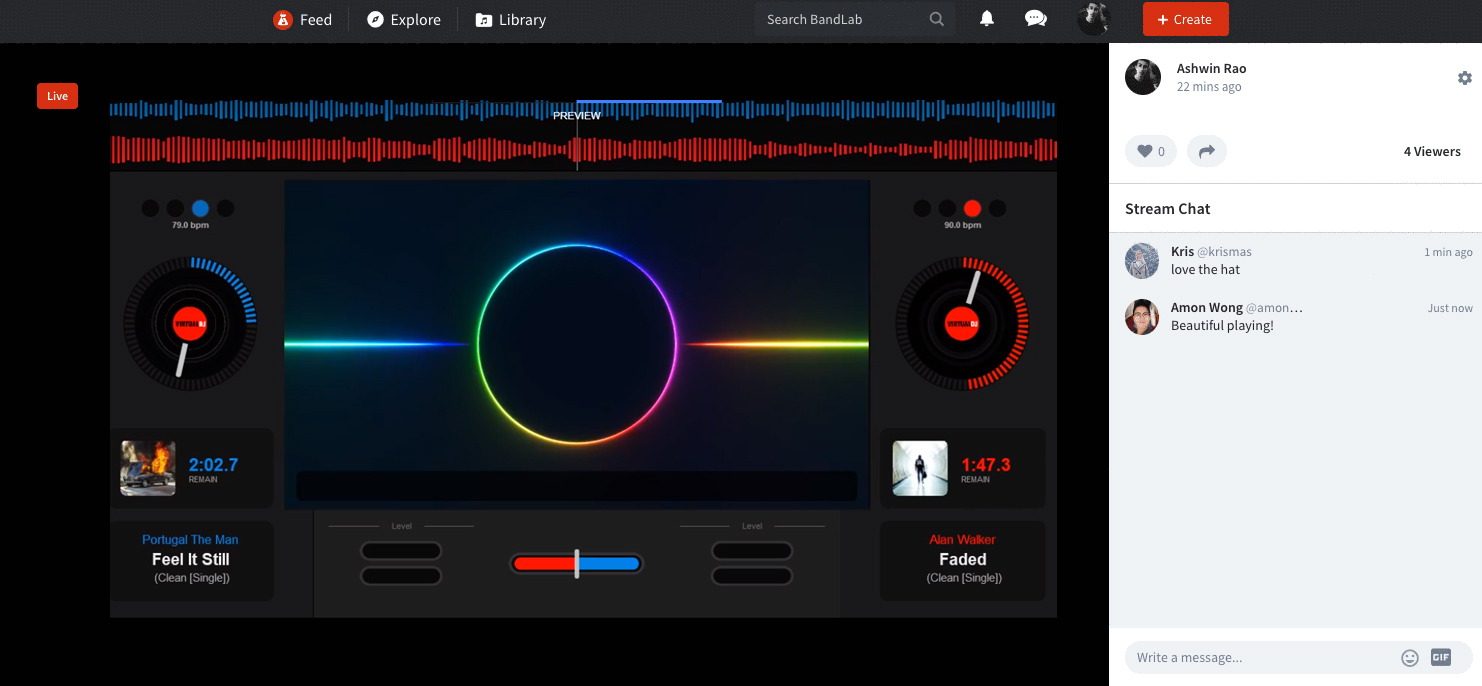Click the GIF icon in message box
The image size is (1482, 686).
coord(1440,657)
